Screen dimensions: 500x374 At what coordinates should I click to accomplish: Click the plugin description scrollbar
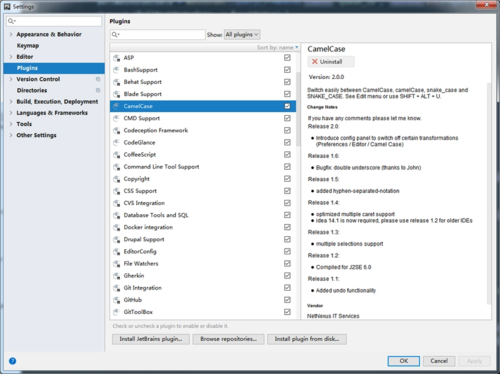(x=489, y=193)
